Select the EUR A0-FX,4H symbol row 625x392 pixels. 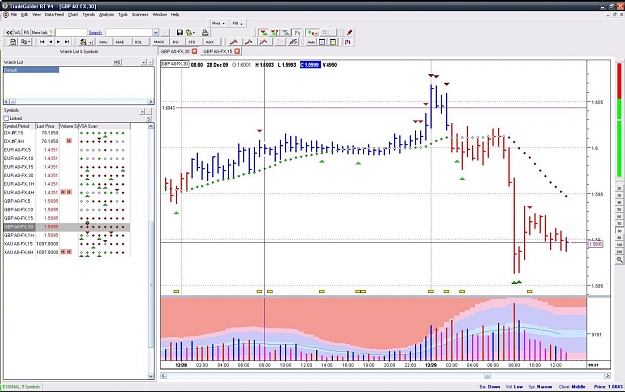pyautogui.click(x=67, y=193)
